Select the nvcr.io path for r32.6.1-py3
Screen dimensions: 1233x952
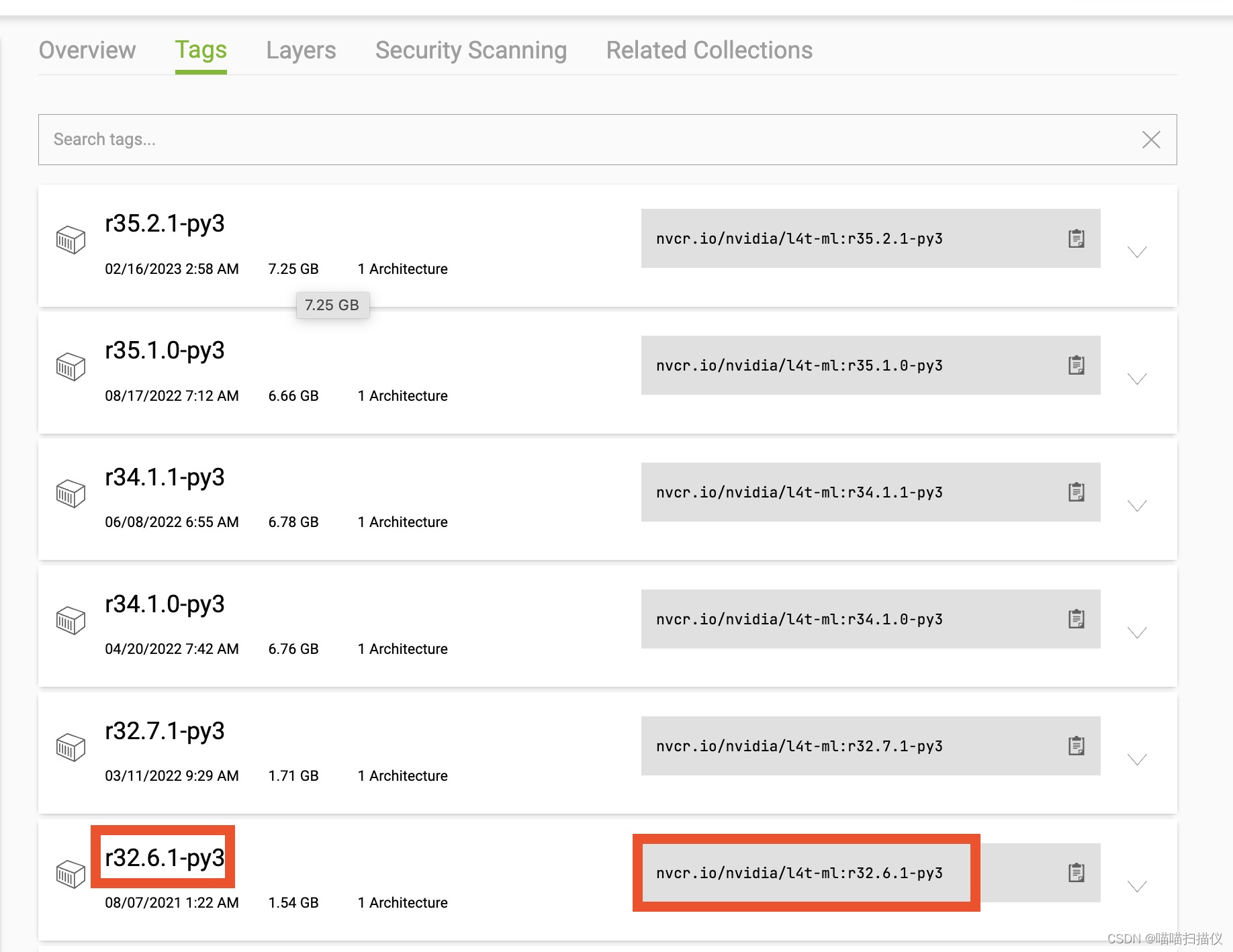pyautogui.click(x=799, y=873)
